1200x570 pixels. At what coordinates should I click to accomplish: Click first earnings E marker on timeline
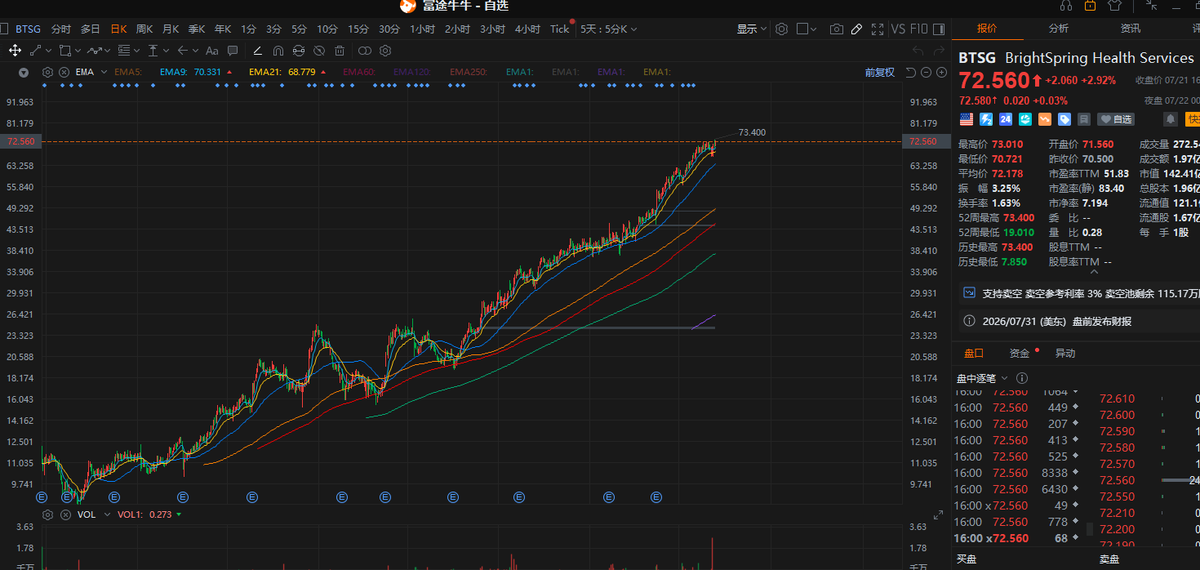tap(42, 497)
